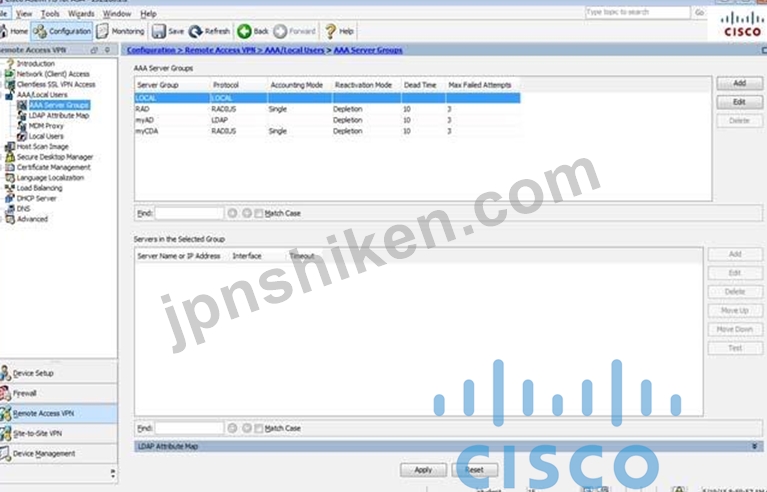Click Delete for AAA server groups
Screen dimensions: 767x492
point(739,120)
